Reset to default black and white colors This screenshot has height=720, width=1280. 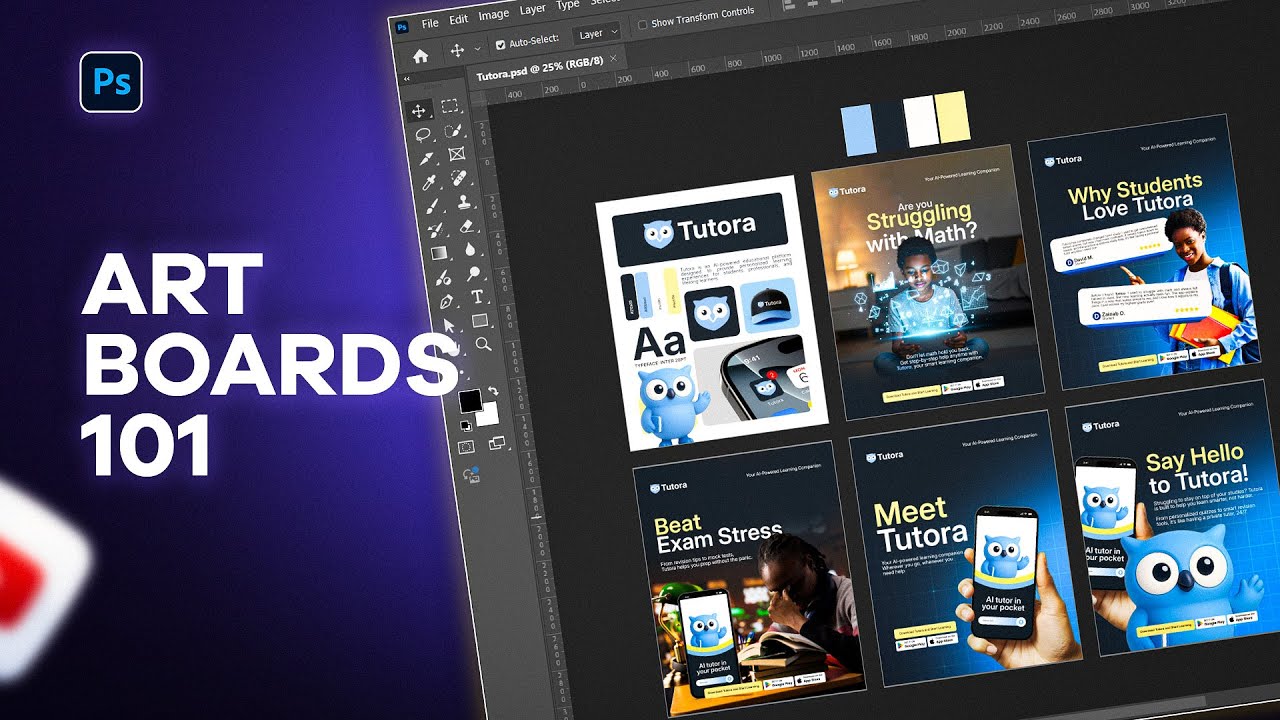tap(465, 426)
